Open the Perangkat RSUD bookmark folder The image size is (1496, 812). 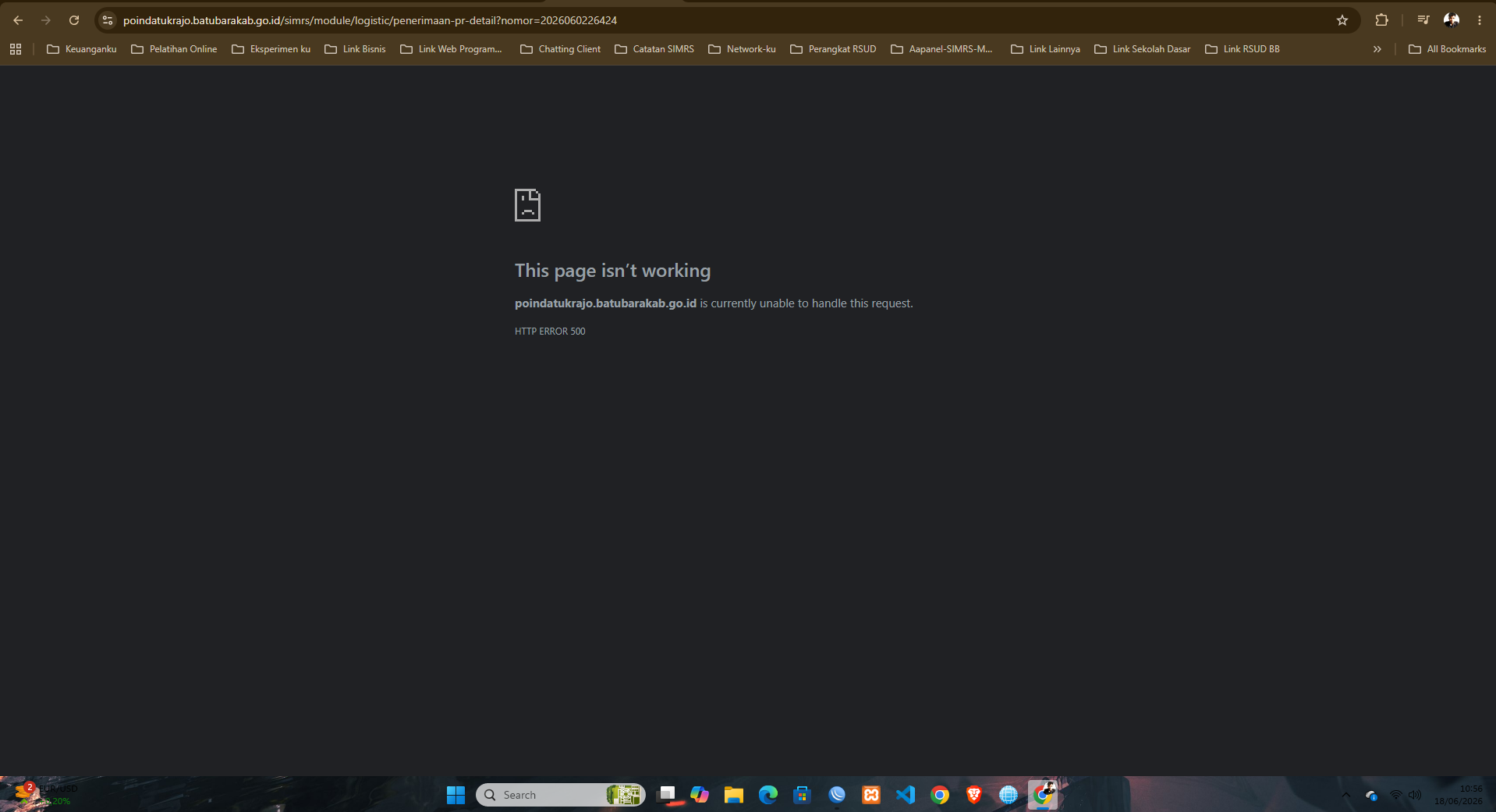click(833, 49)
